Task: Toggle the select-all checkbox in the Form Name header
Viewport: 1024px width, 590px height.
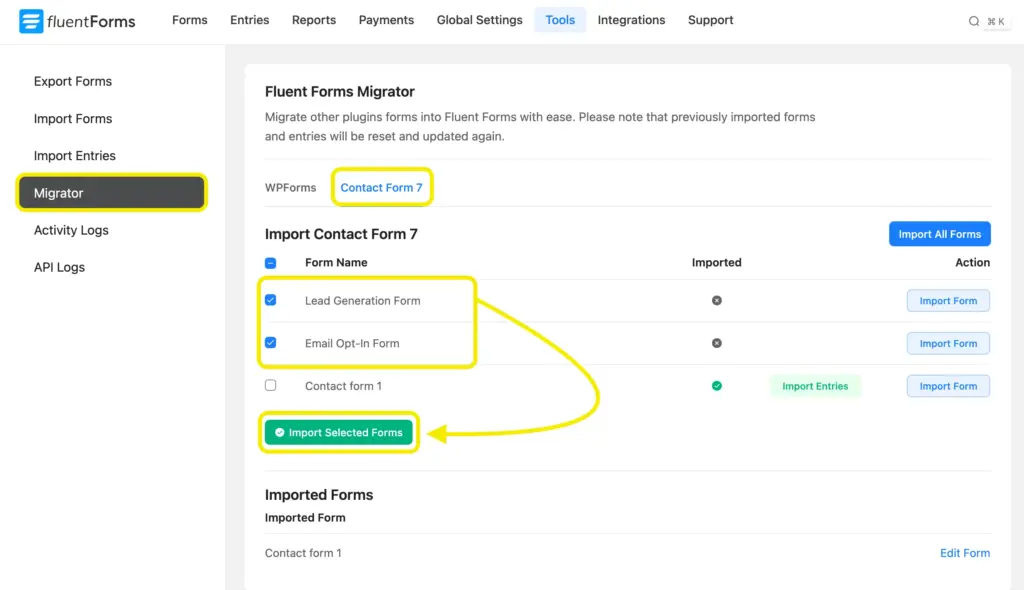Action: (x=270, y=262)
